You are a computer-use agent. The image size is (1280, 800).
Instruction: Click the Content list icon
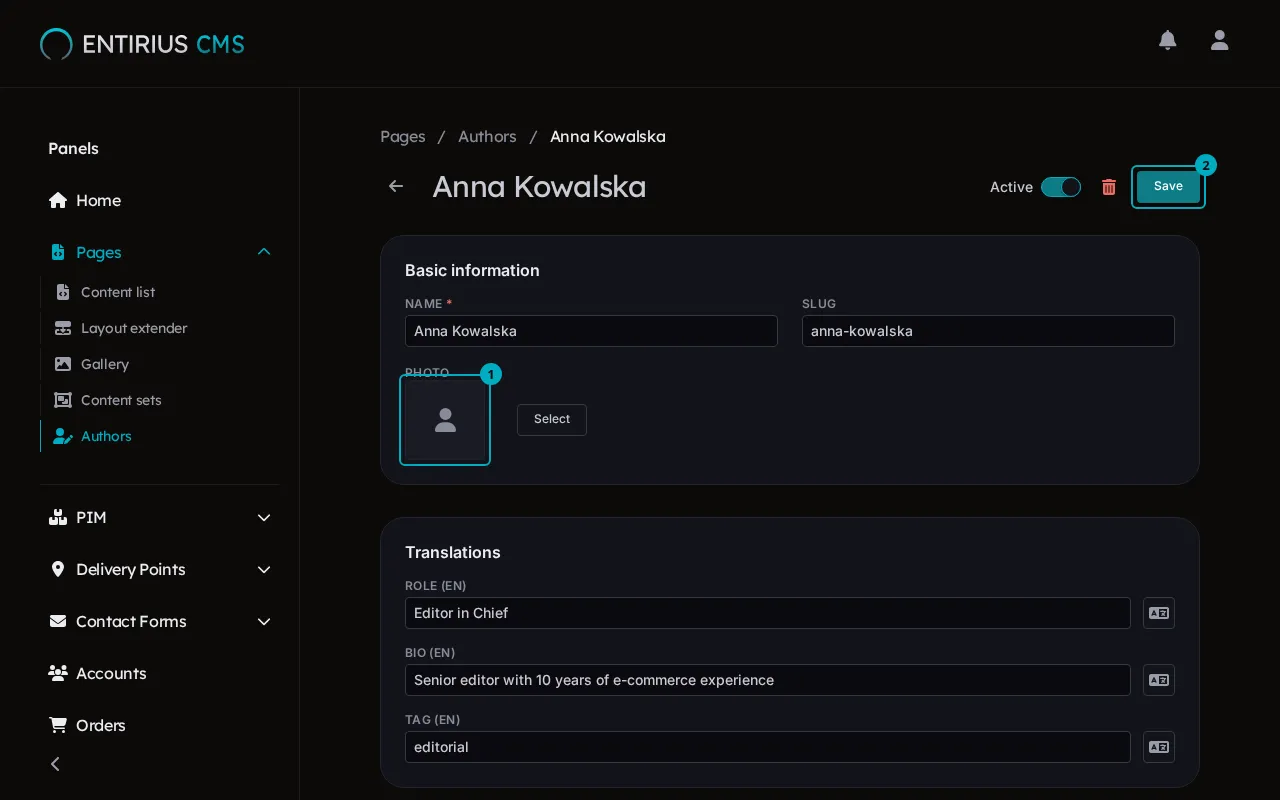(63, 292)
